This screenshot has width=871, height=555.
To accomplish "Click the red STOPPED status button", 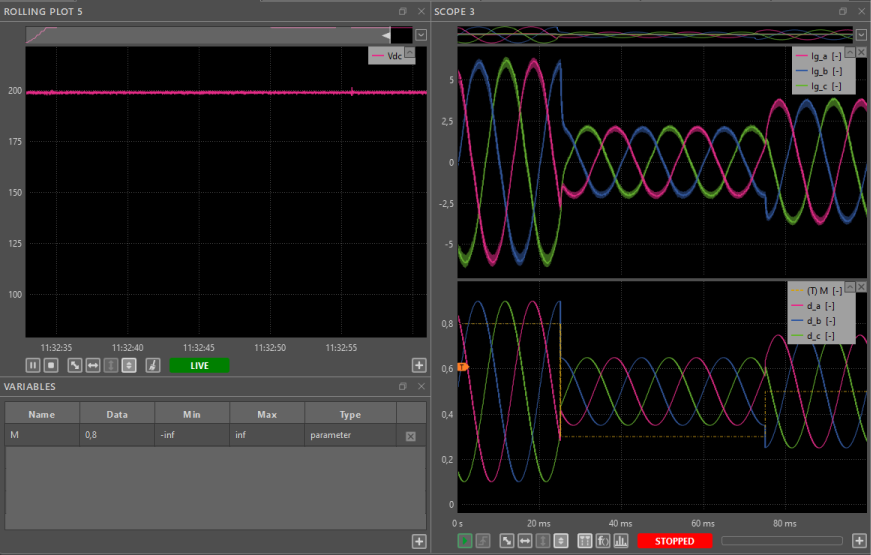I will click(x=674, y=541).
